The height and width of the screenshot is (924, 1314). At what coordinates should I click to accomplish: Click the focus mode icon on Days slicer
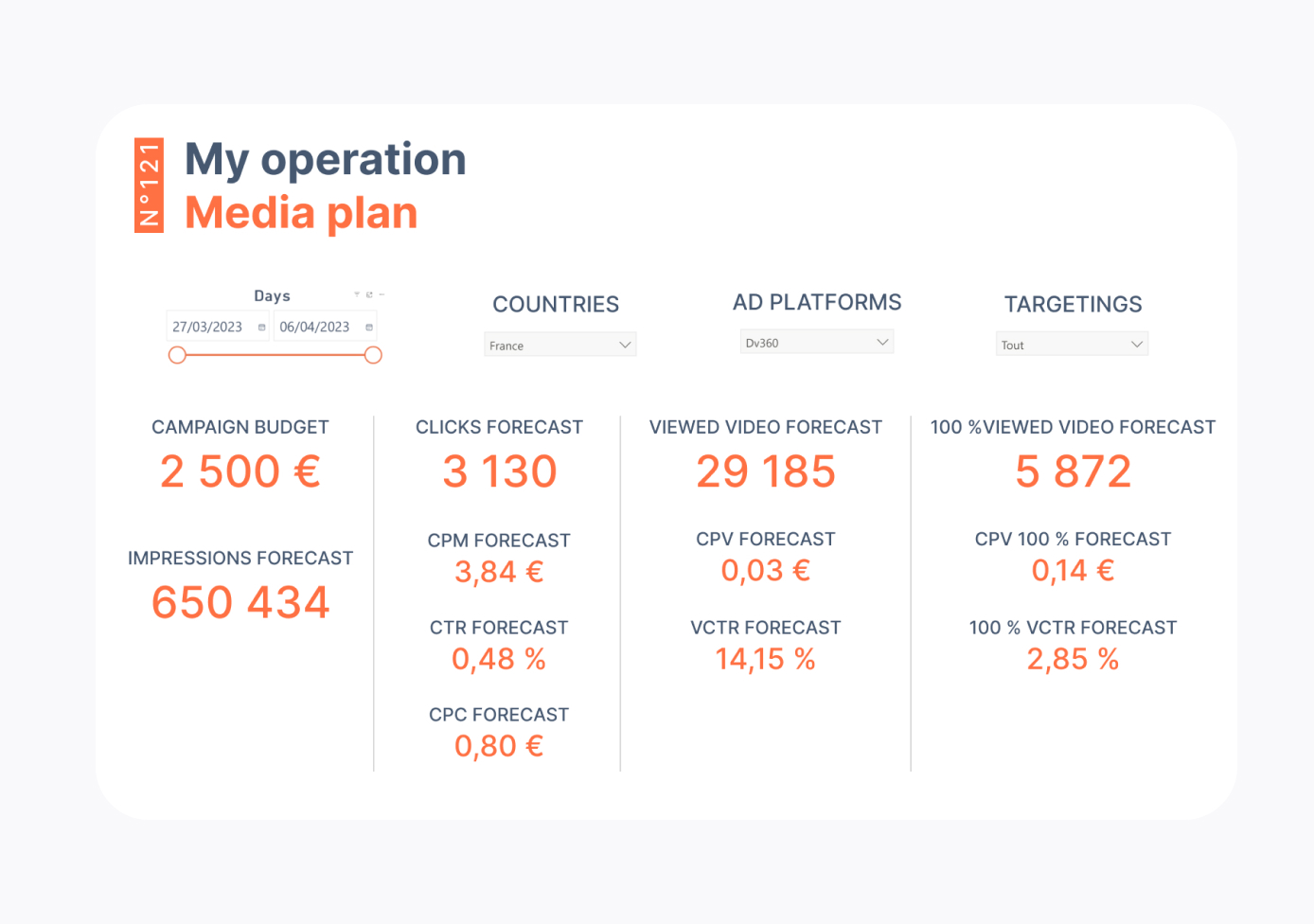click(x=369, y=294)
